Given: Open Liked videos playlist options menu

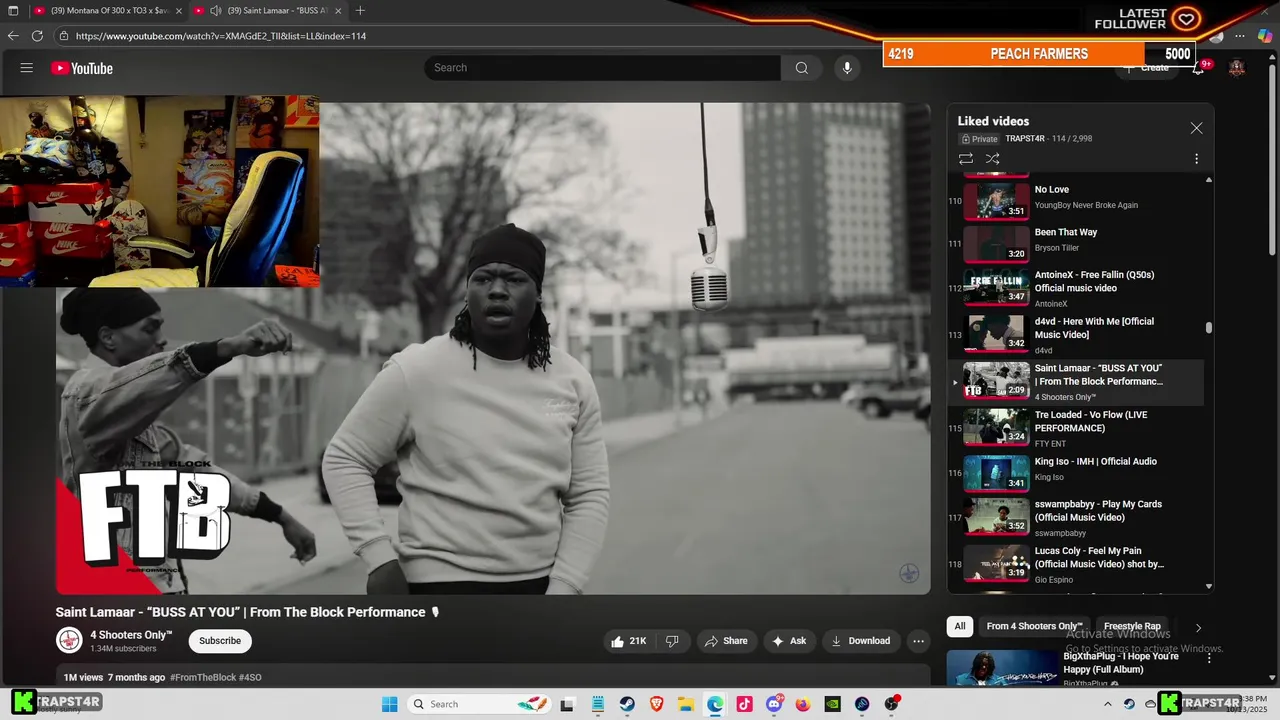Looking at the screenshot, I should pos(1196,159).
